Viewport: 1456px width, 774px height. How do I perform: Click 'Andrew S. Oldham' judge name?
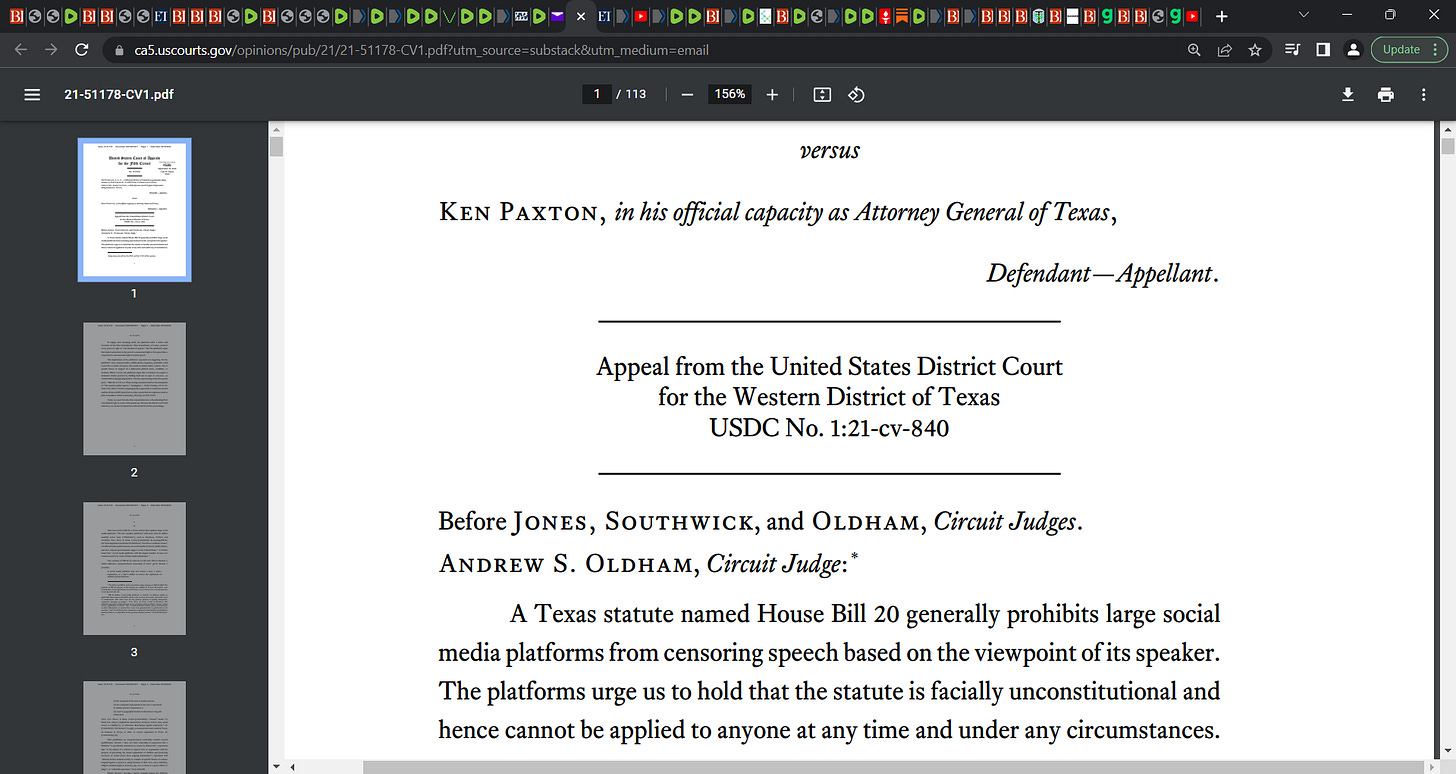[x=568, y=564]
